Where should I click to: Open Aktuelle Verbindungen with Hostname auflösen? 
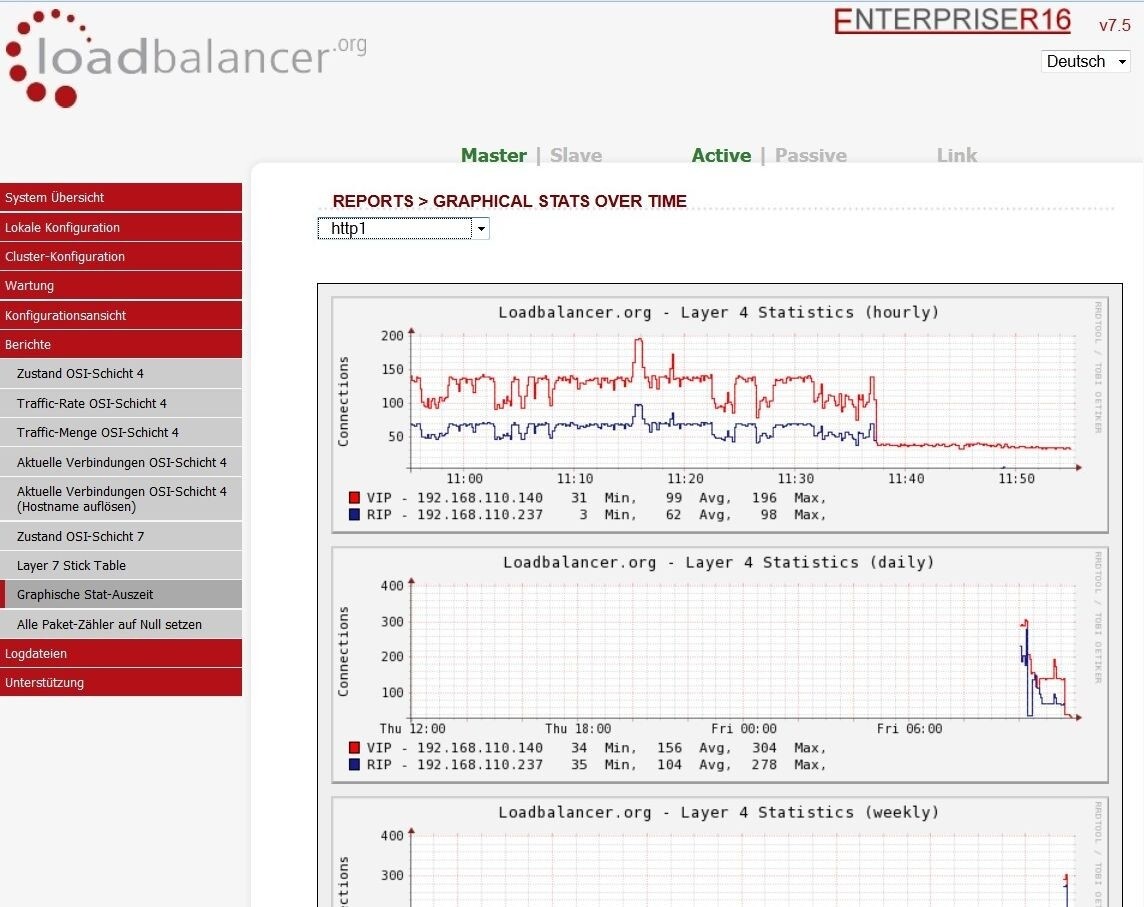click(121, 499)
